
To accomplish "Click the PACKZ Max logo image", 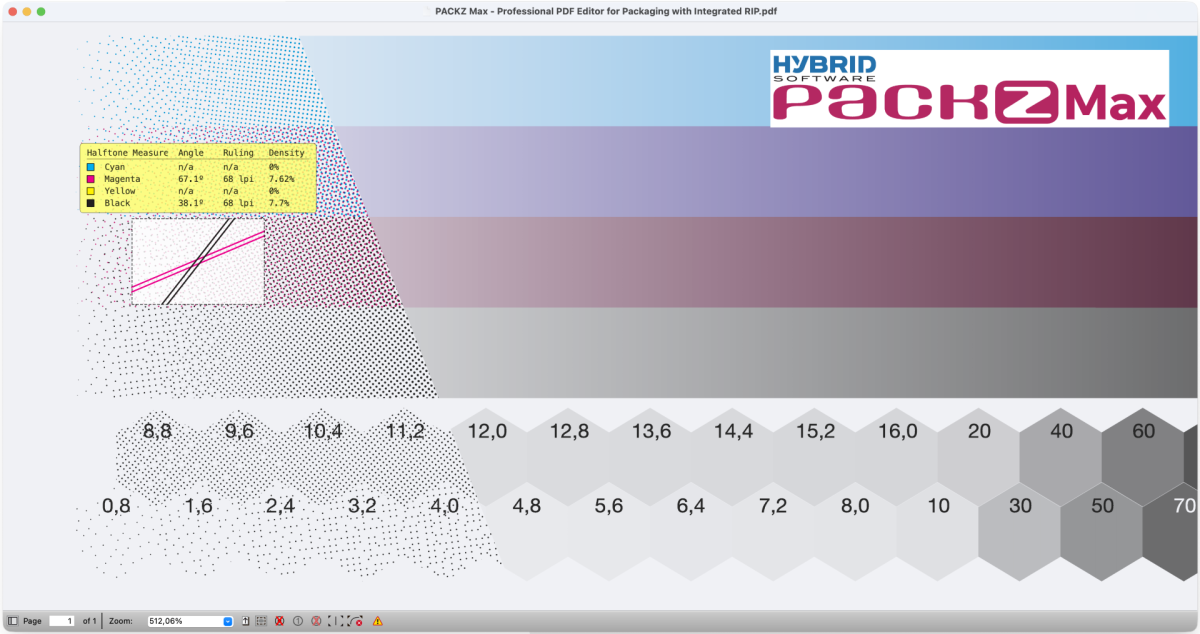I will [969, 88].
